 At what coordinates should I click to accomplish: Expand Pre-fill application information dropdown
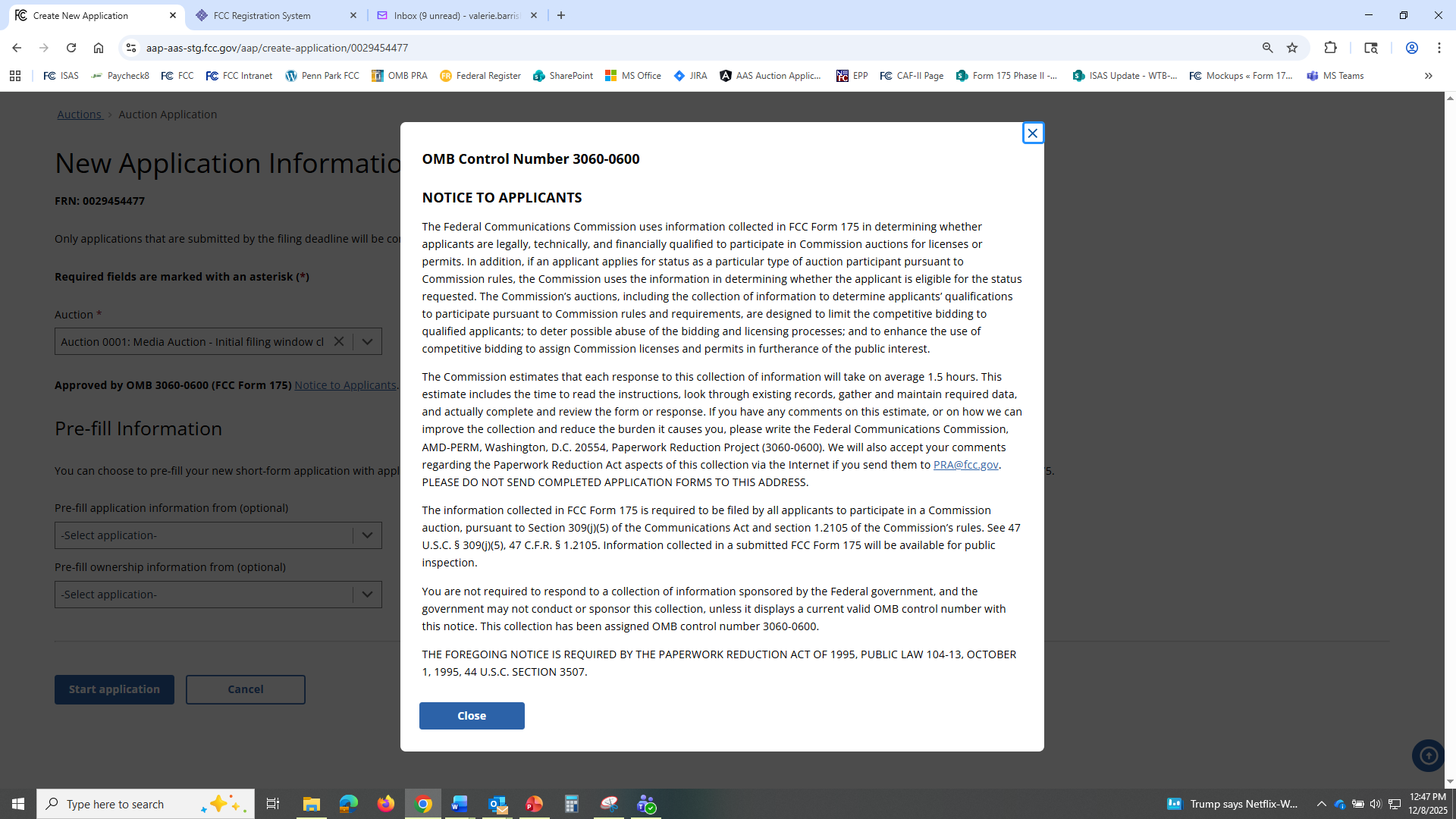point(367,535)
